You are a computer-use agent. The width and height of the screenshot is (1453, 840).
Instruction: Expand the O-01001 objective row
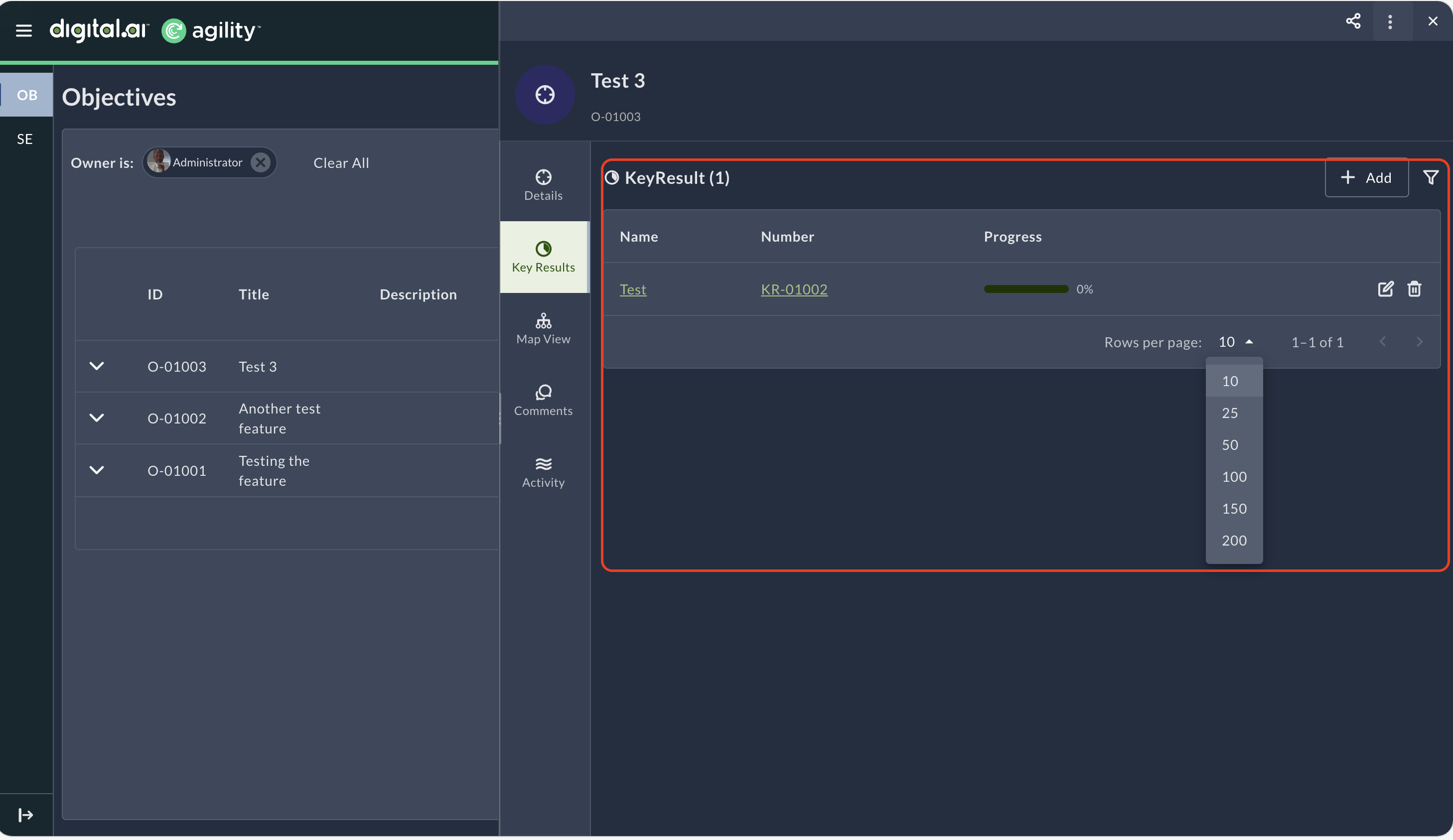click(x=97, y=470)
